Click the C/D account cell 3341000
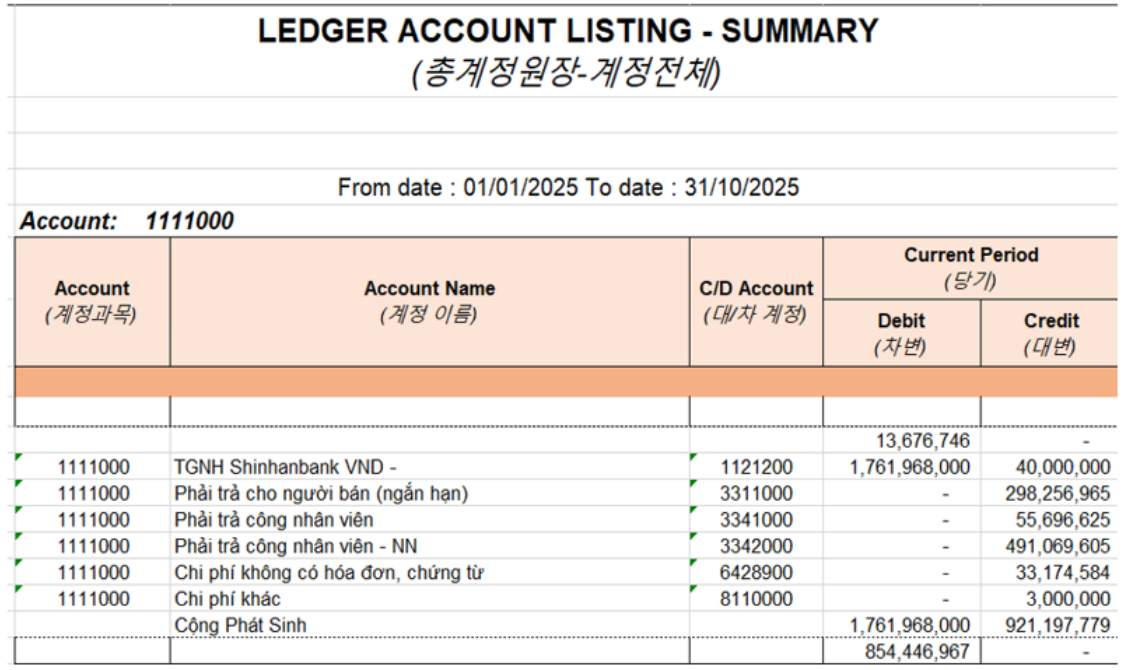 [756, 520]
